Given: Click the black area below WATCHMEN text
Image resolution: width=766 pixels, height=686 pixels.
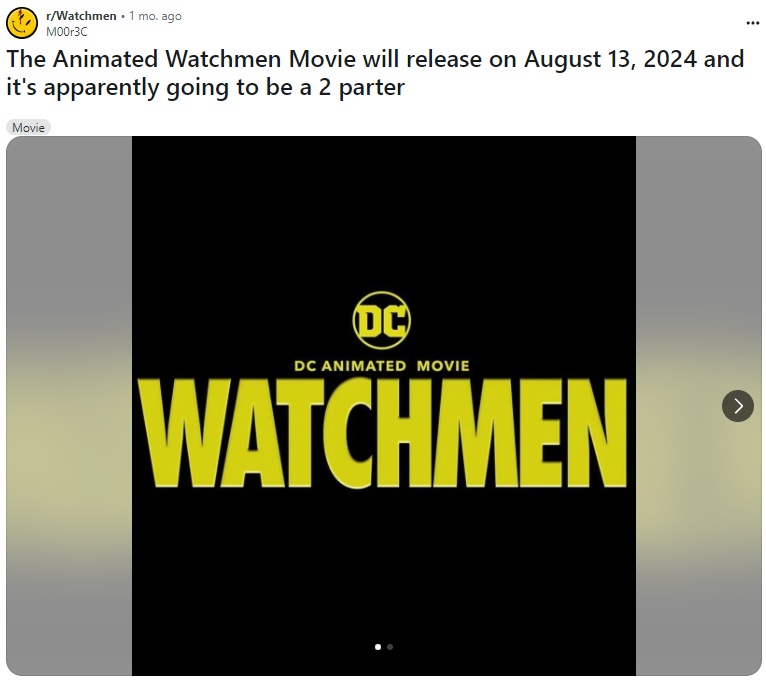Looking at the screenshot, I should (x=383, y=562).
